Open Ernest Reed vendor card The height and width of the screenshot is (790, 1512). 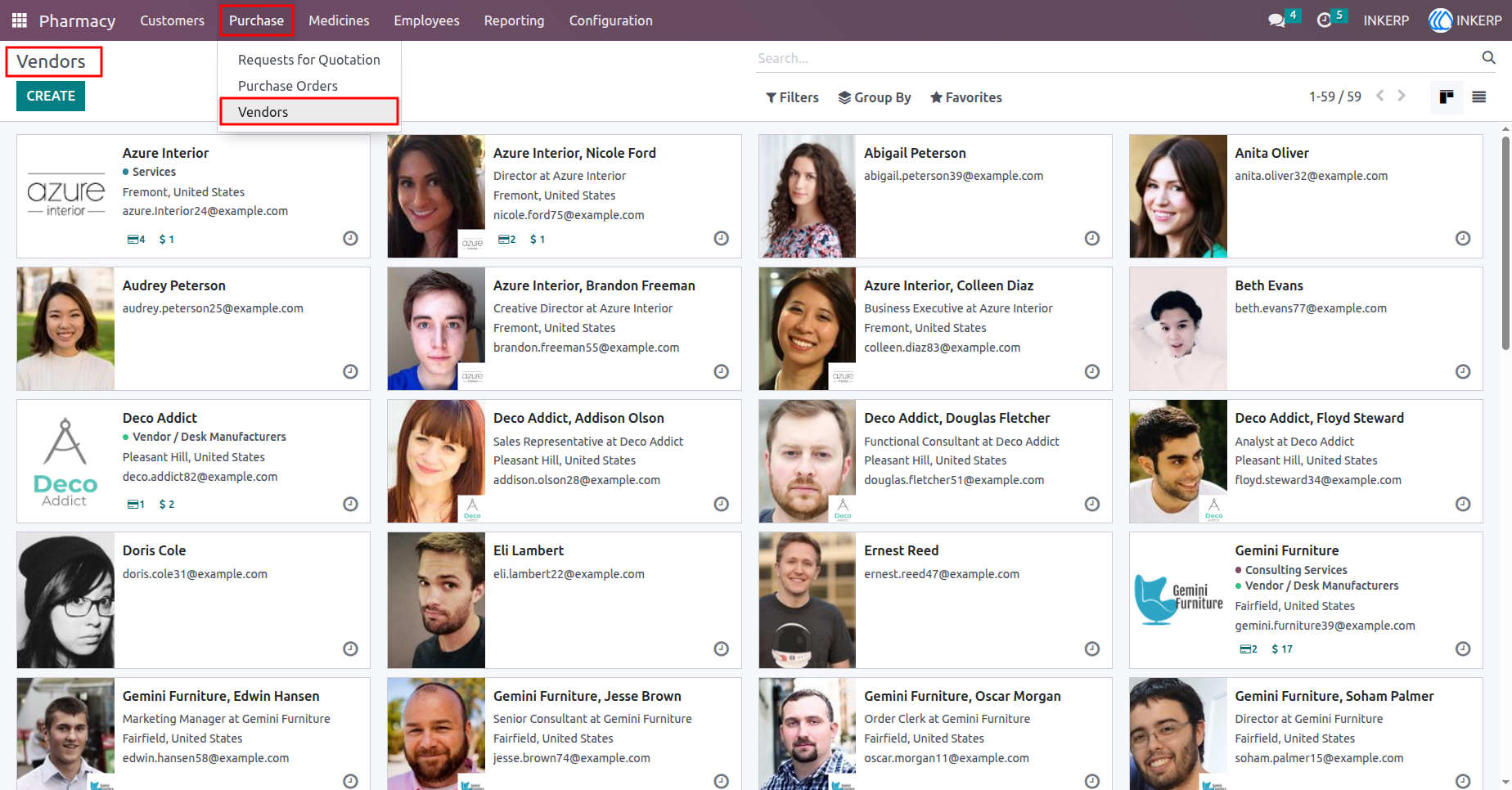click(x=935, y=599)
